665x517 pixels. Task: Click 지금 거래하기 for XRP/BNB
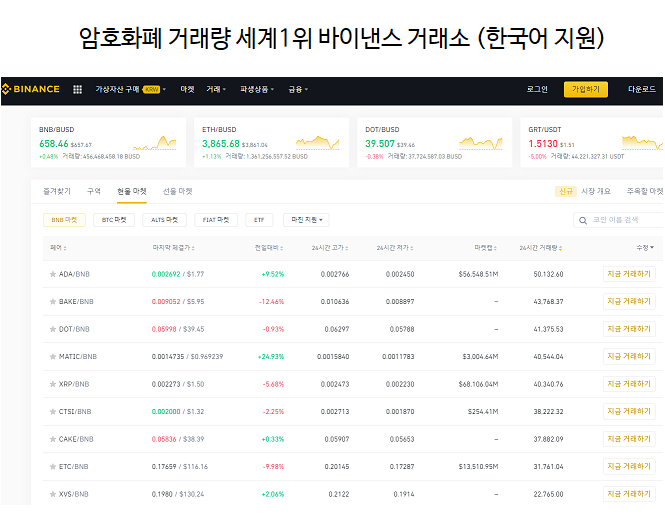[629, 384]
